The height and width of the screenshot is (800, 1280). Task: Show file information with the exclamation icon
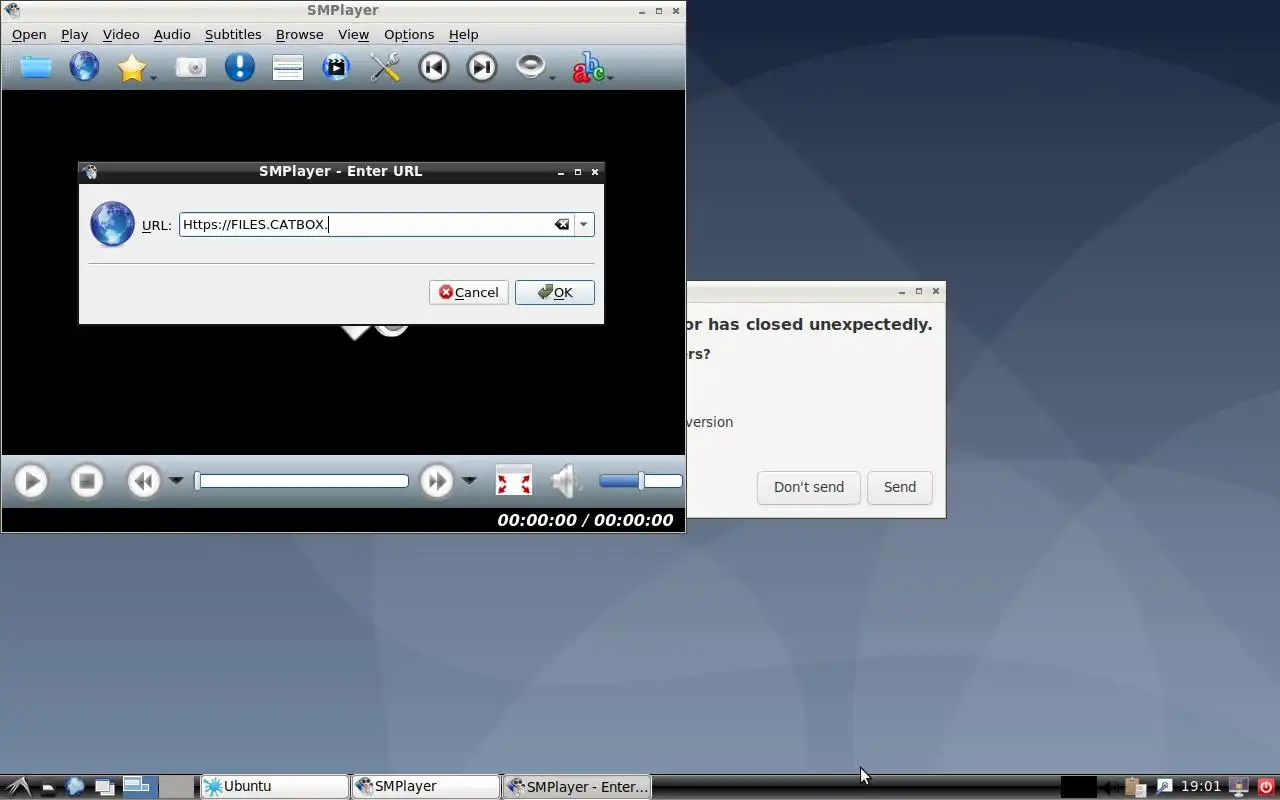[240, 68]
